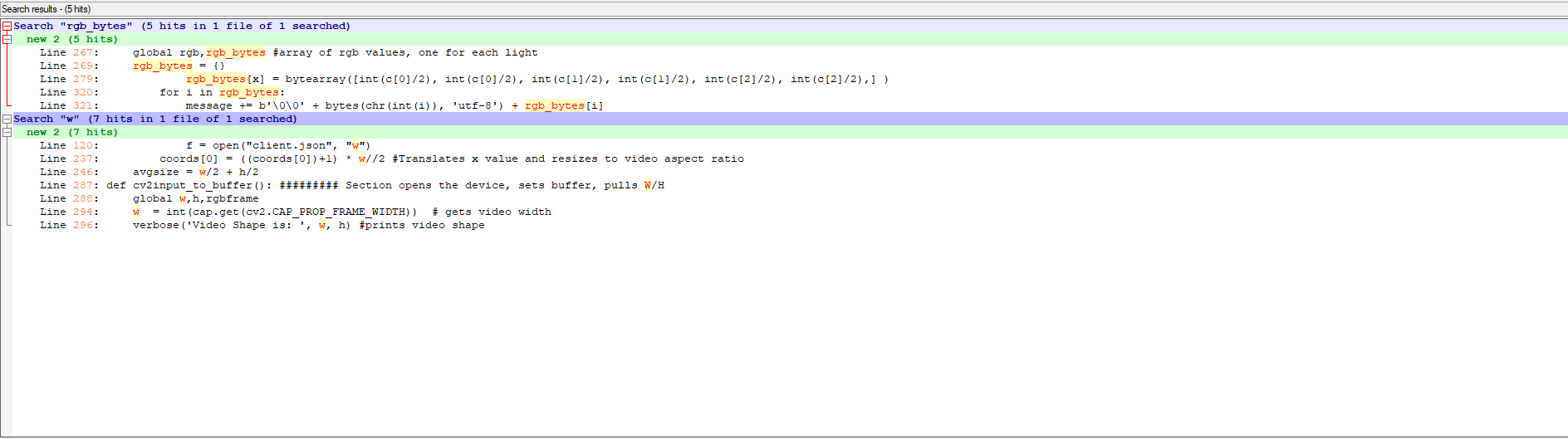Collapse the Search "w" results group
1568x439 pixels.
(7, 119)
